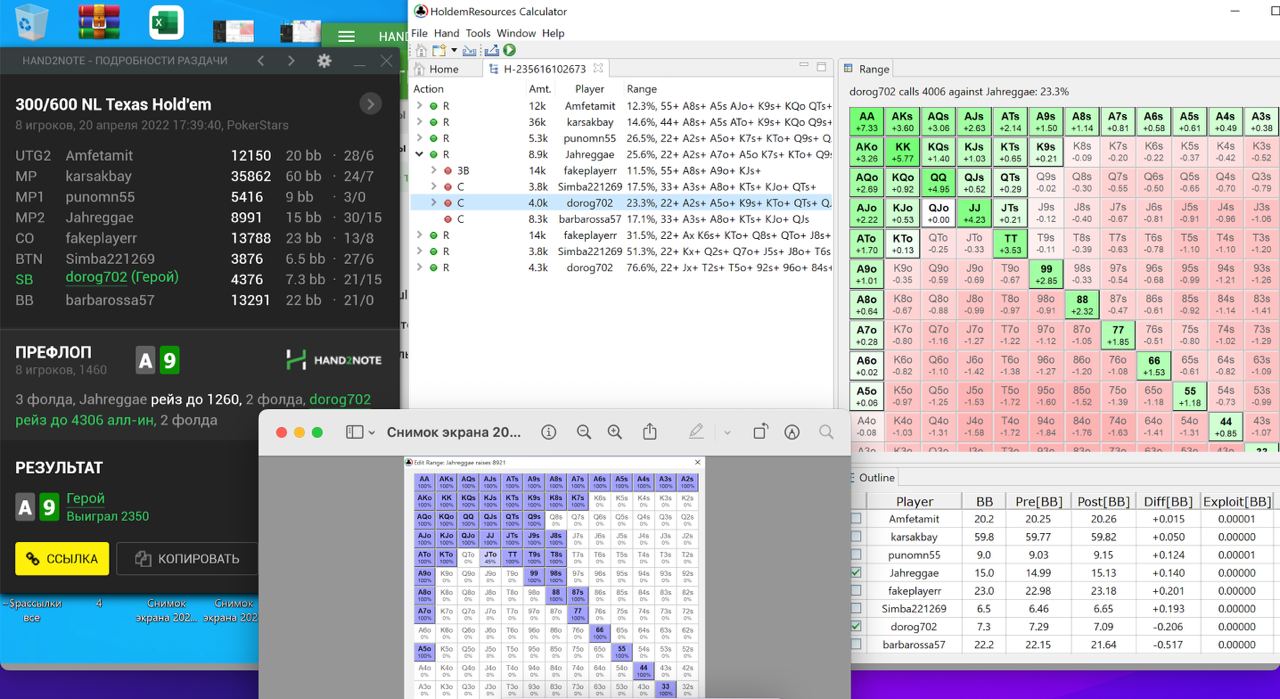Zoom out in the Preview window

pos(584,432)
